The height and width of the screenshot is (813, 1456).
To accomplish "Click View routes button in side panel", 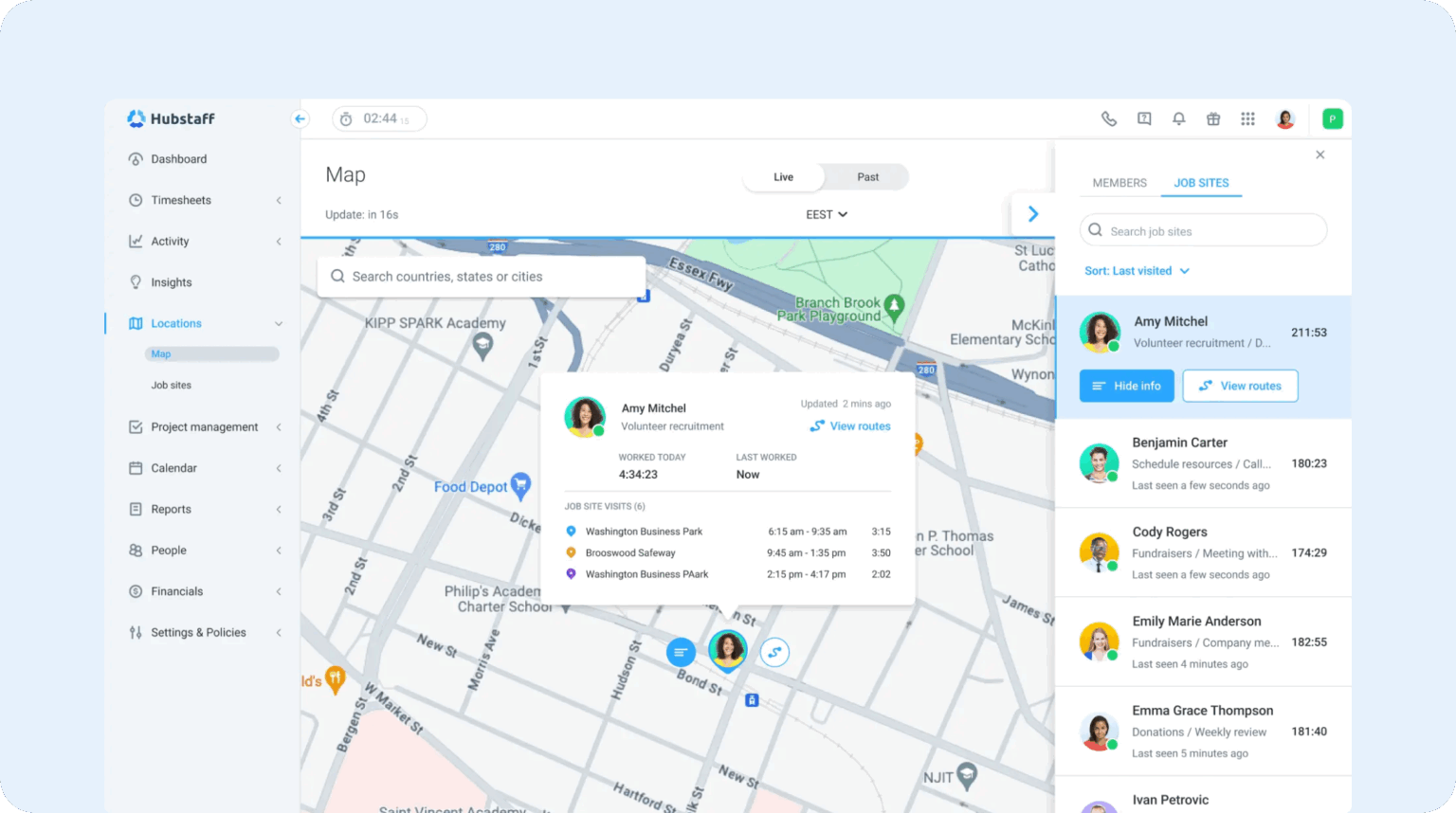I will click(x=1240, y=386).
